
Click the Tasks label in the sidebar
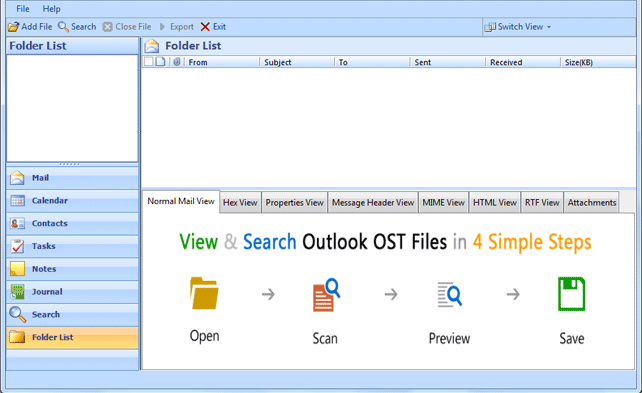click(x=43, y=246)
